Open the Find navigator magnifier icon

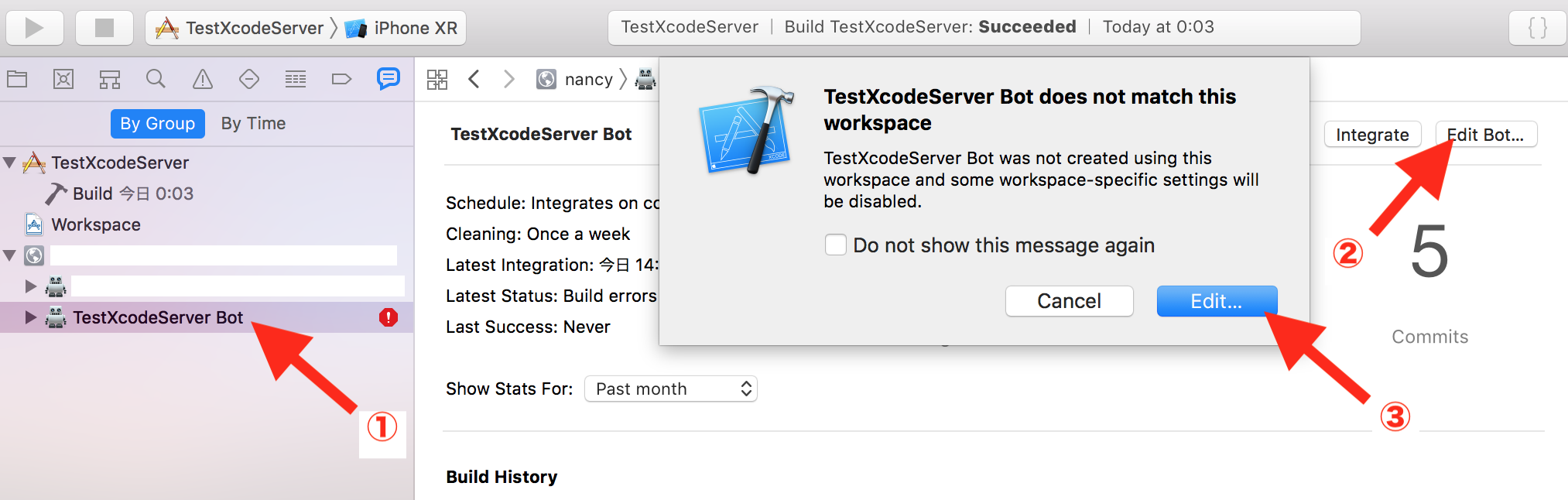156,79
